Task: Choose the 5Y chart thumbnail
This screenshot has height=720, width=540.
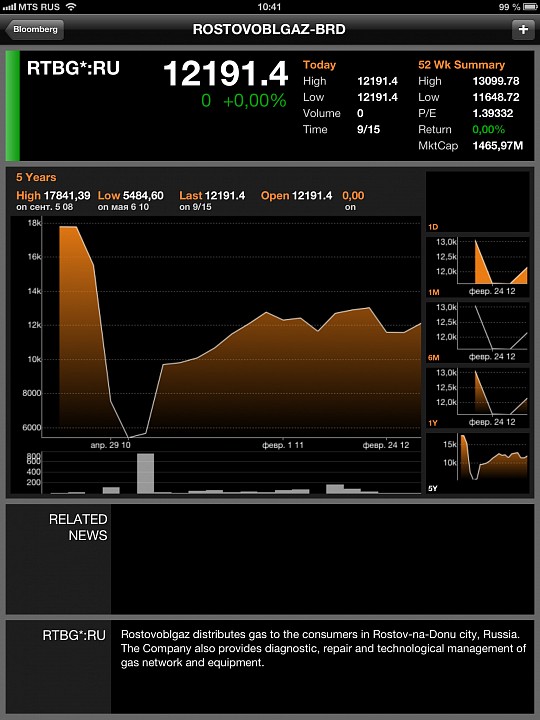Action: tap(478, 463)
